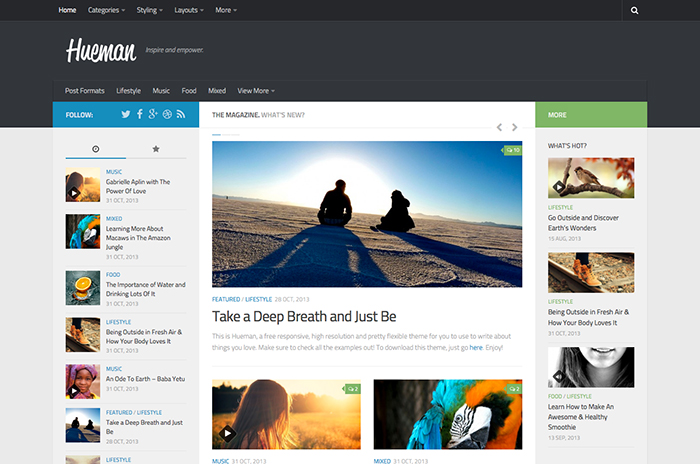Open sidebar 'Take a Deep Breath and Just Be'

pos(144,427)
